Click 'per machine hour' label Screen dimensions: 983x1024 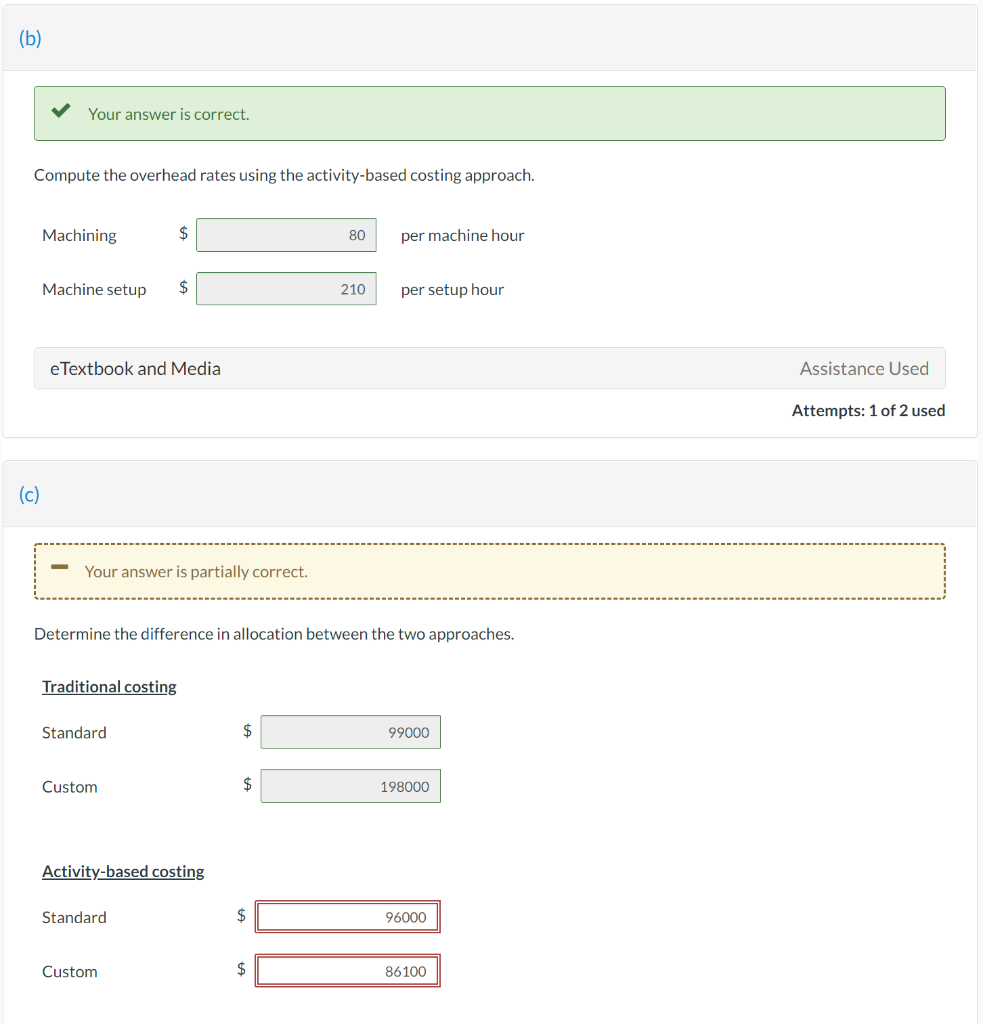pyautogui.click(x=462, y=235)
